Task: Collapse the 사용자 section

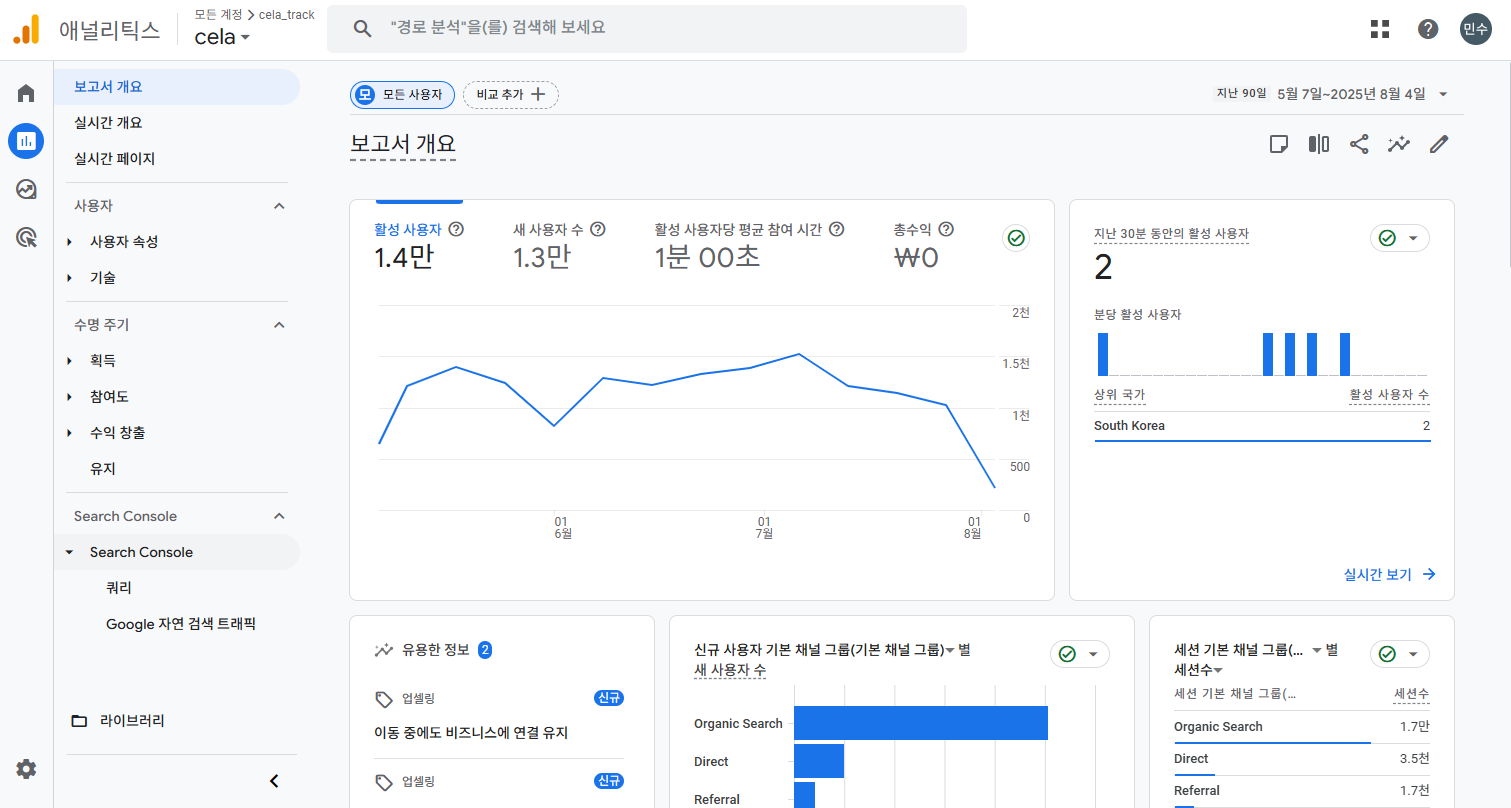Action: [279, 206]
